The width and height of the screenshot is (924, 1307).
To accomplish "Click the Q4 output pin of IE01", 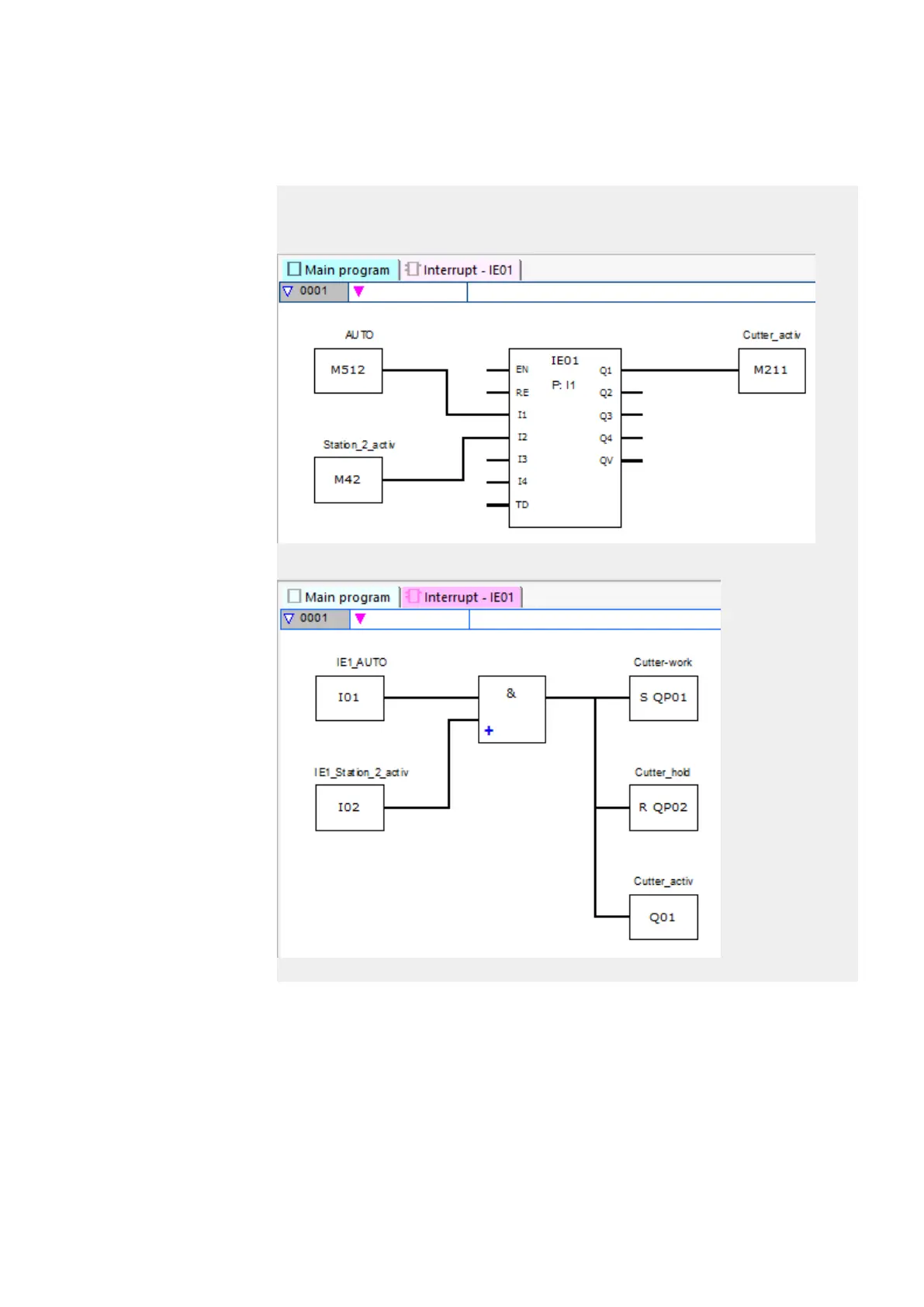I will pyautogui.click(x=606, y=439).
